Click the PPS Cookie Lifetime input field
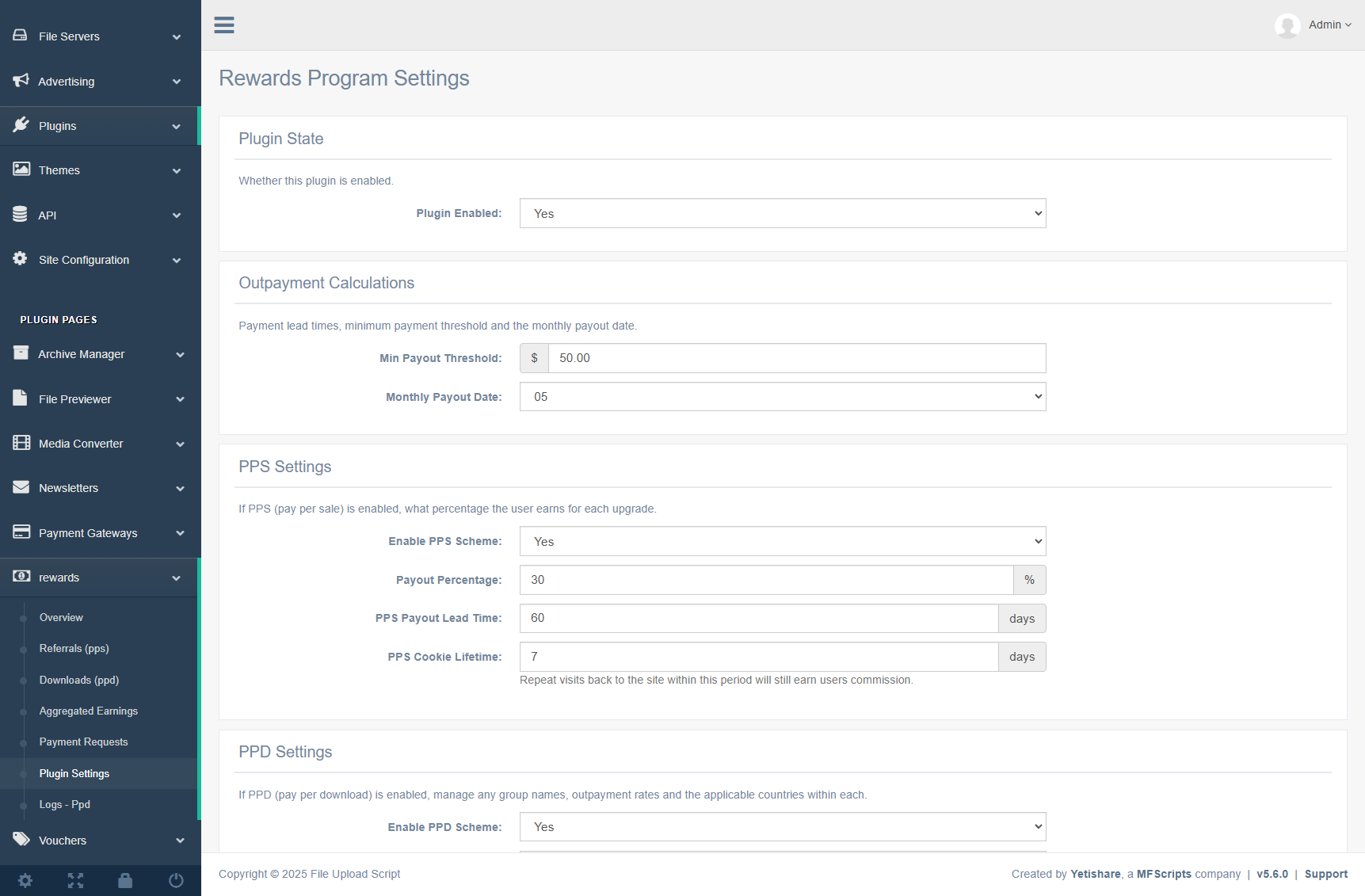Screen dimensions: 1365x896 tap(758, 657)
